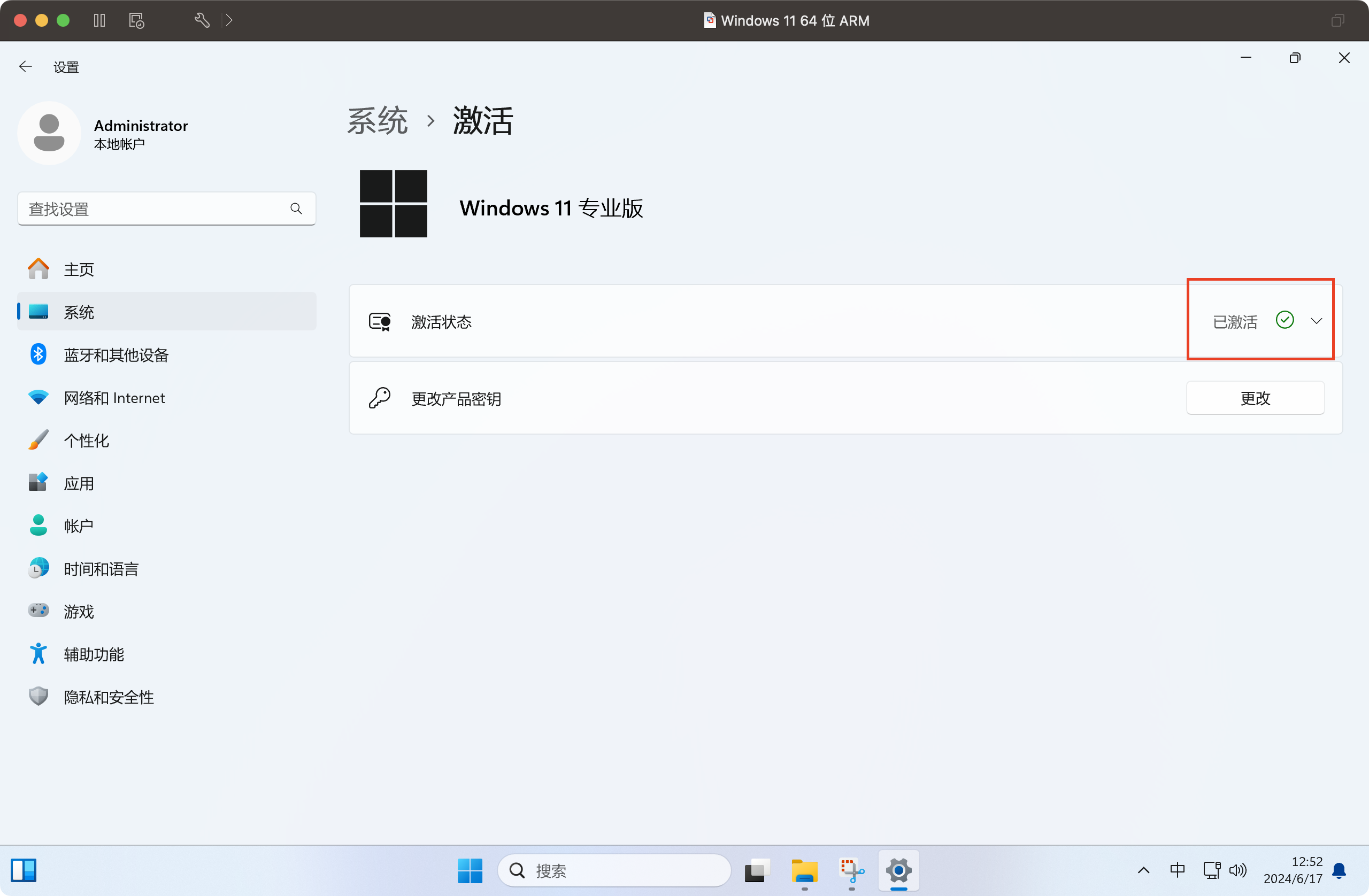Click the 系统 breadcrumb link

coord(378,121)
